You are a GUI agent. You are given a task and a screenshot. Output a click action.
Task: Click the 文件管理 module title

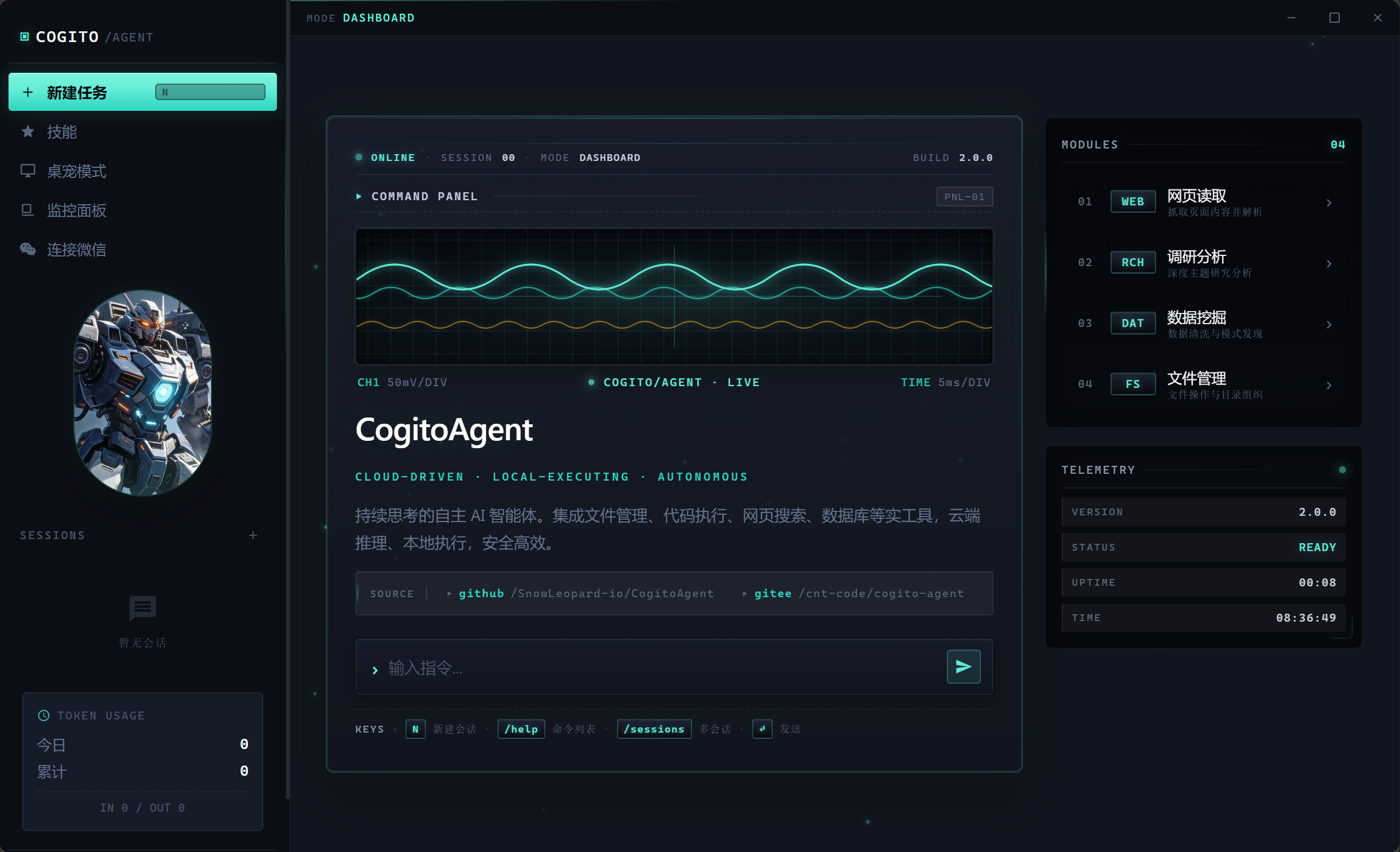(x=1196, y=378)
